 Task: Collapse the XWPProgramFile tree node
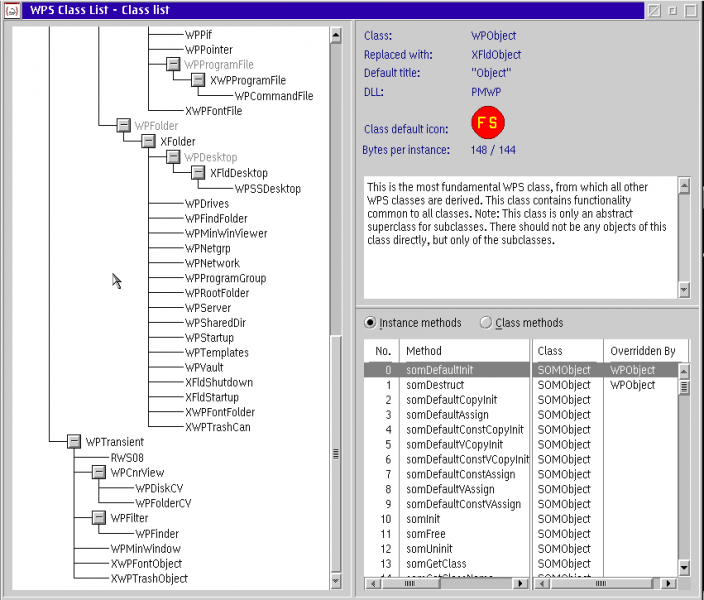tap(198, 80)
